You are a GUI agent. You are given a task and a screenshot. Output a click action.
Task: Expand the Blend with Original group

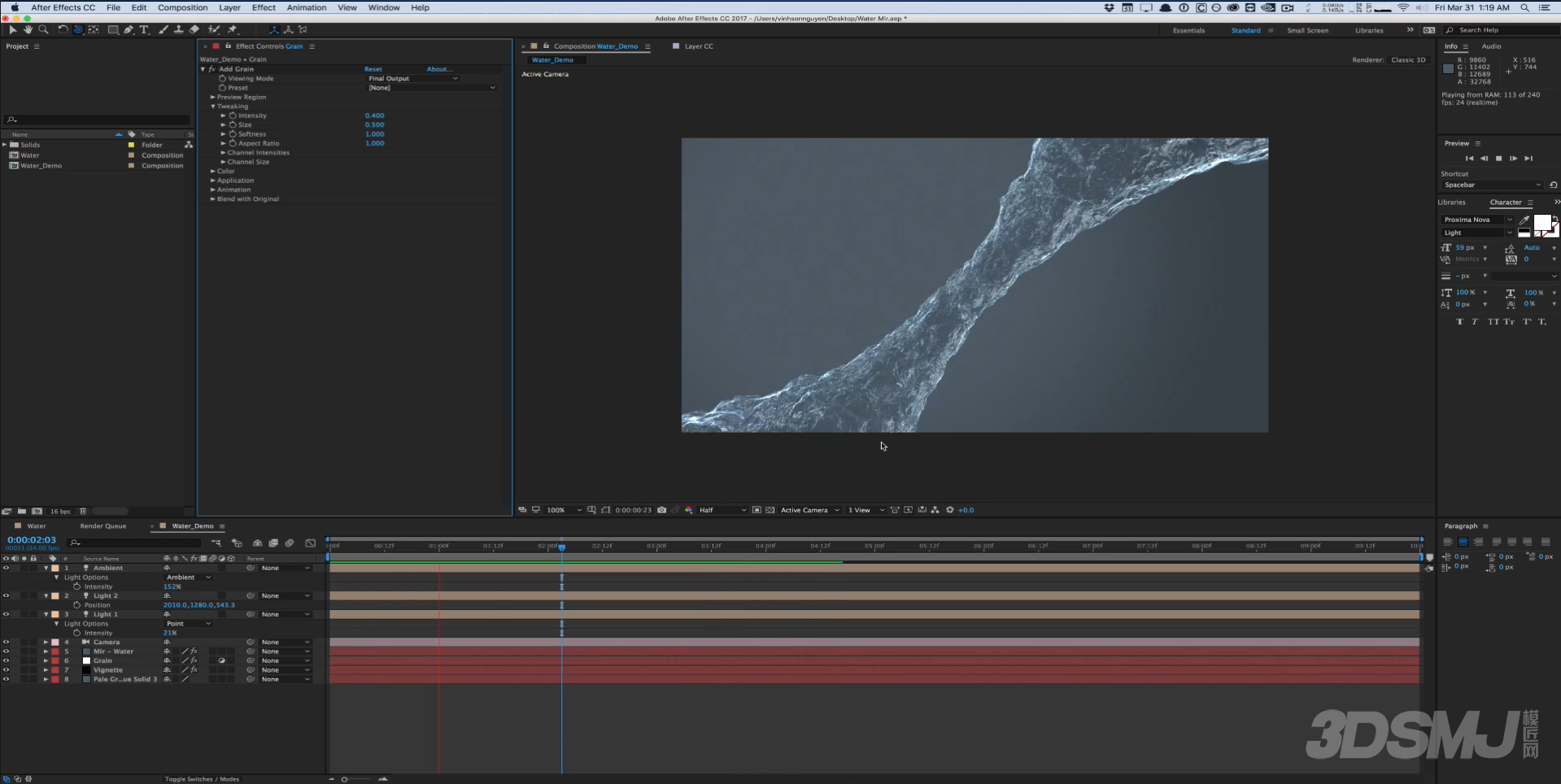click(213, 198)
